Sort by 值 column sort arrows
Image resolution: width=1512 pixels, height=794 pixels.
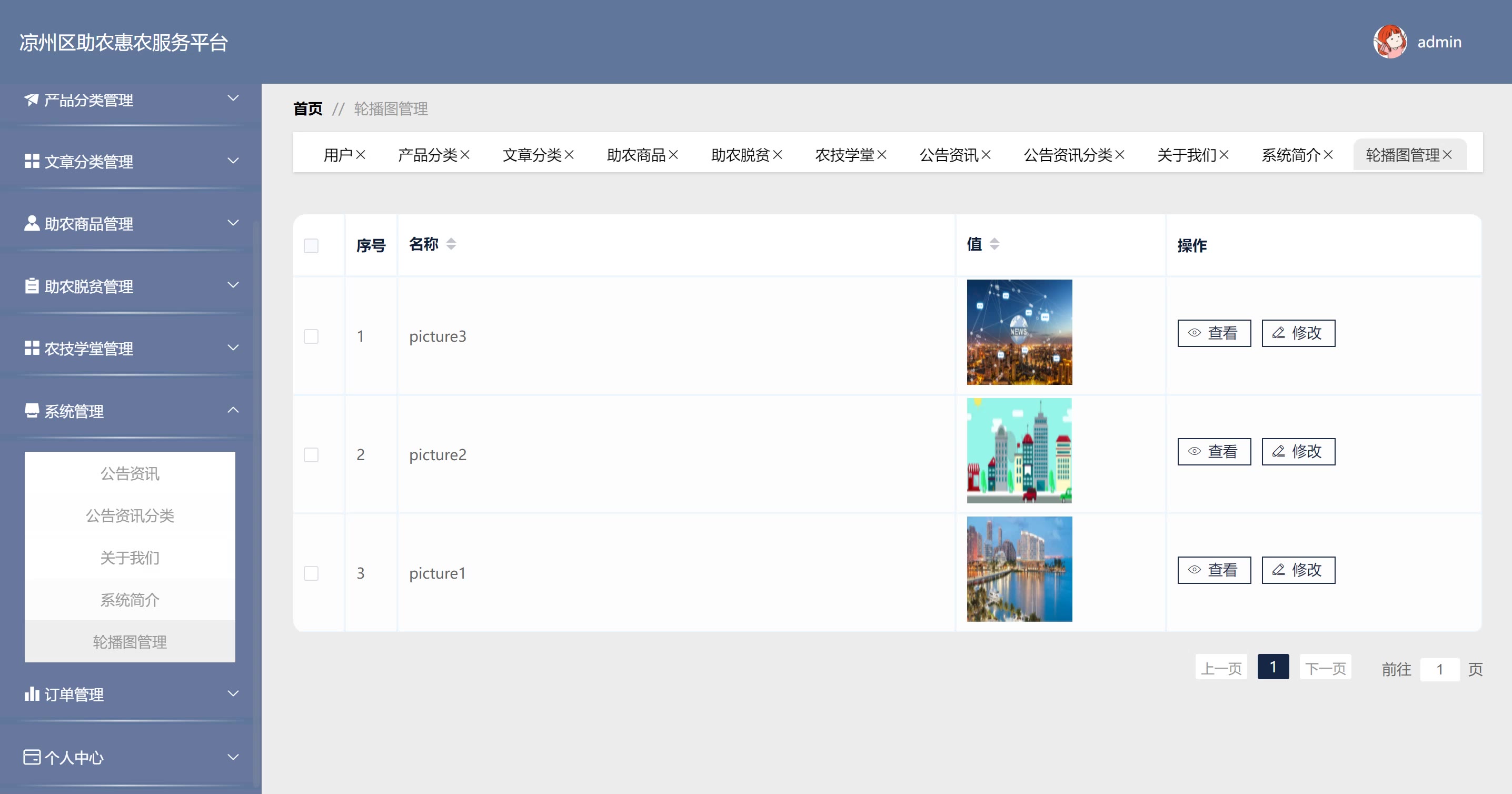[994, 244]
